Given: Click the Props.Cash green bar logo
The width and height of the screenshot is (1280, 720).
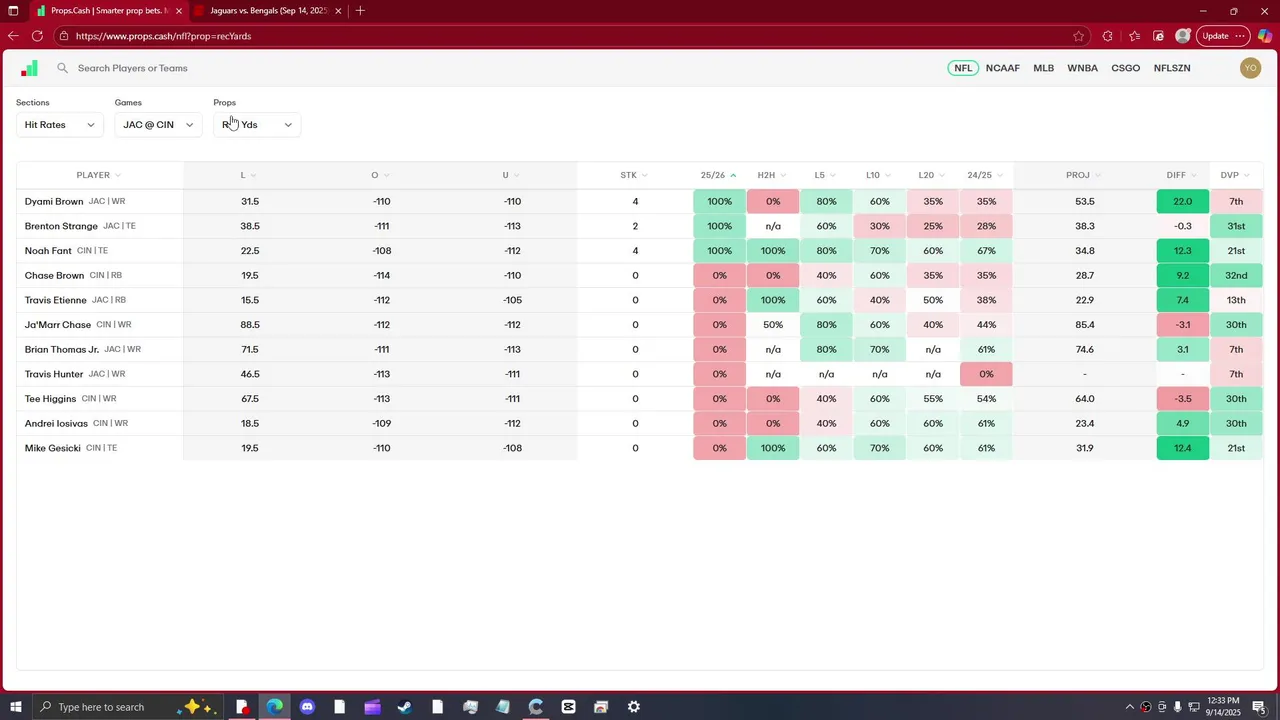Looking at the screenshot, I should tap(29, 68).
